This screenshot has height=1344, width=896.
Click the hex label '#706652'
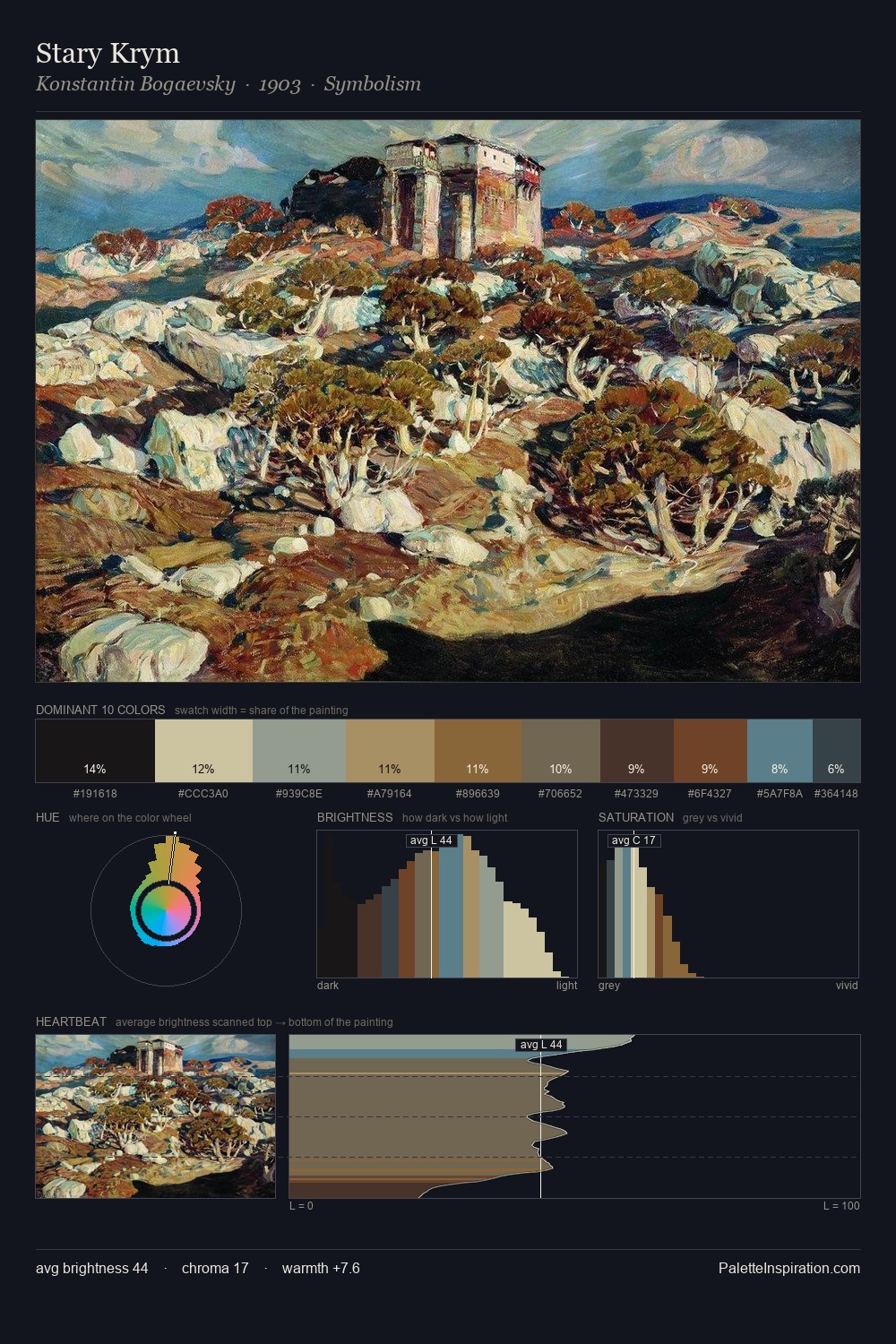[561, 793]
